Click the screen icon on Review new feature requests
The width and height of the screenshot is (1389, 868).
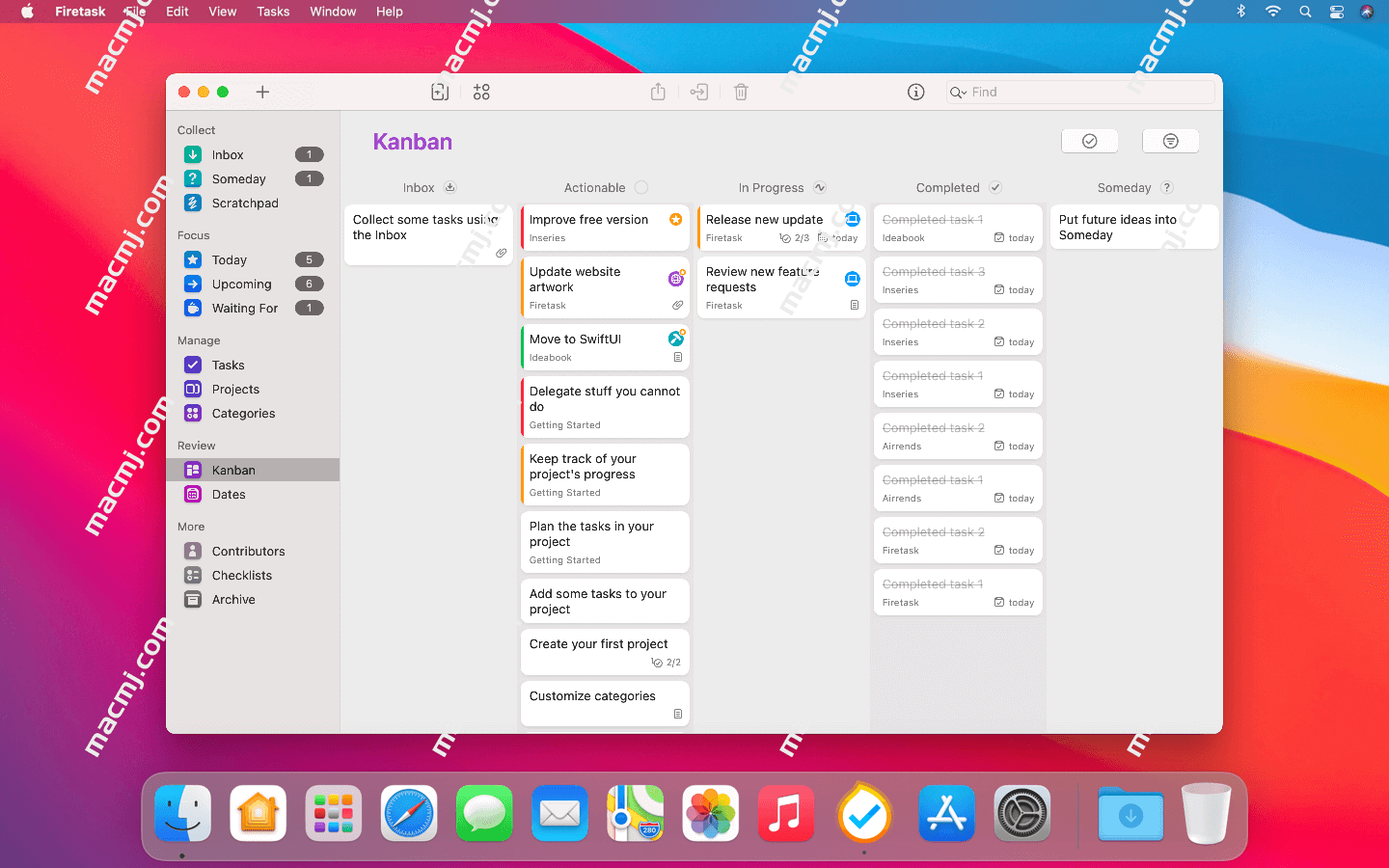coord(853,279)
